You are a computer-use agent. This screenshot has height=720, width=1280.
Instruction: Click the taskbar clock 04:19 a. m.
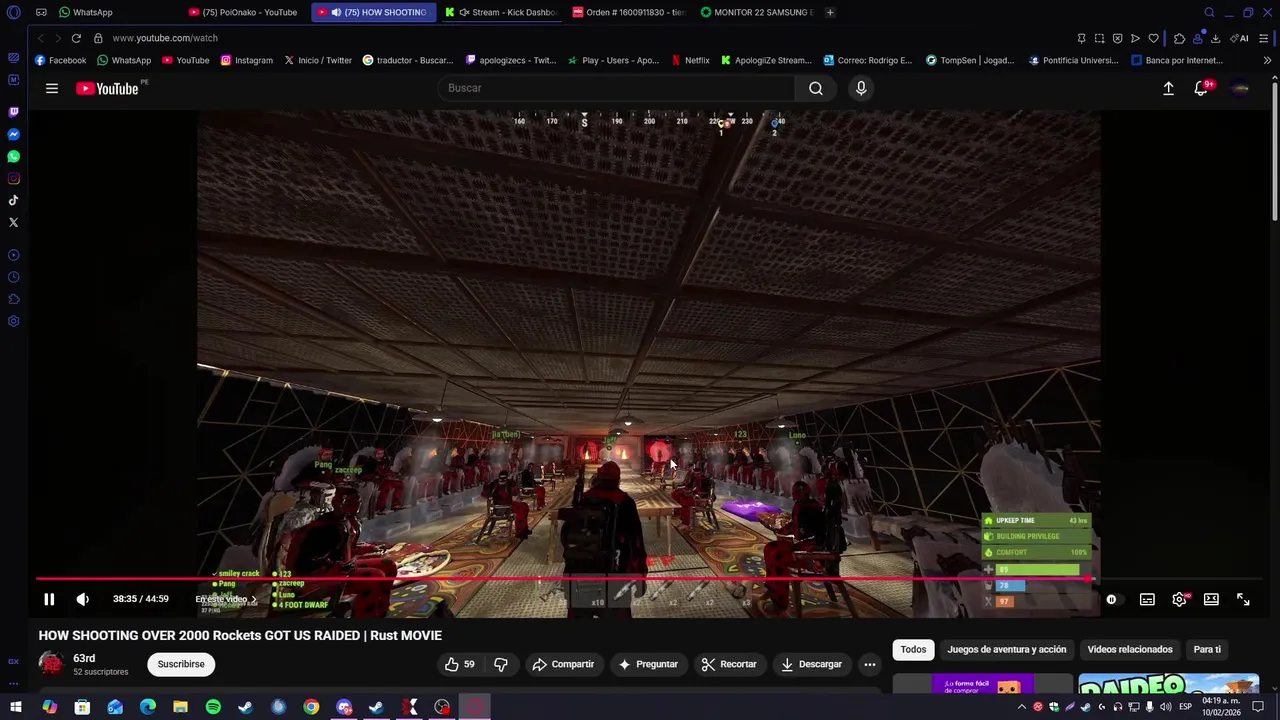click(x=1221, y=706)
